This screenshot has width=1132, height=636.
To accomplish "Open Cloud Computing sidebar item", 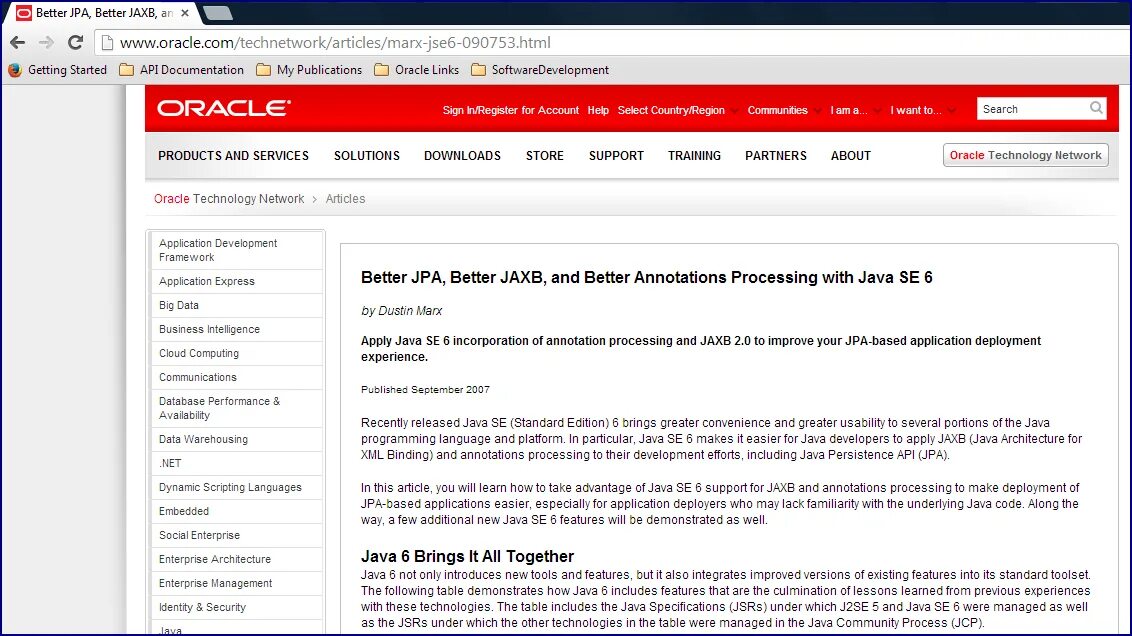I will (237, 353).
